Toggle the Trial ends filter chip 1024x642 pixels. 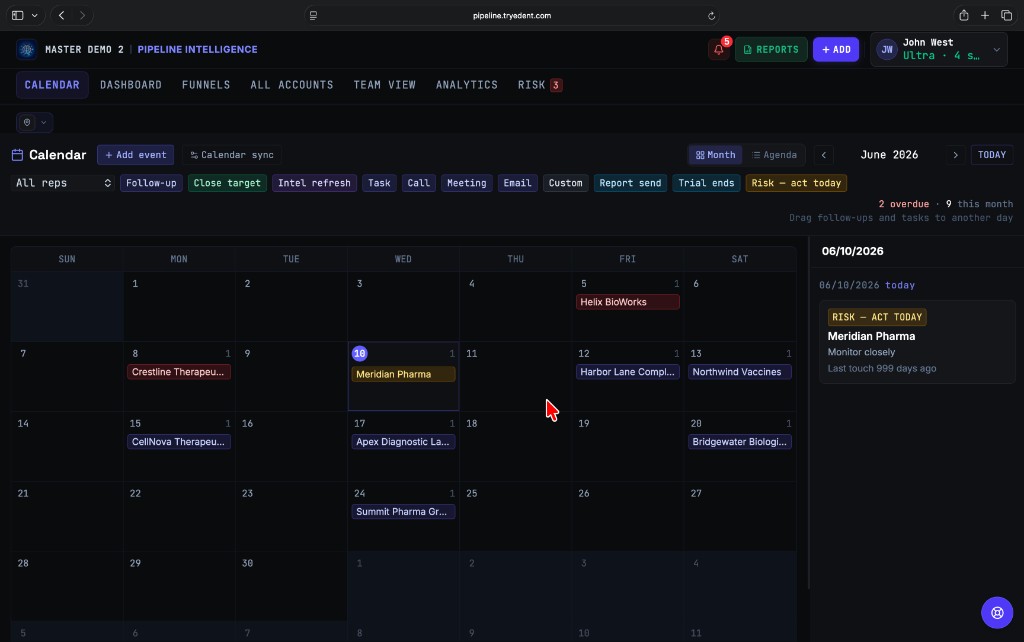tap(706, 183)
